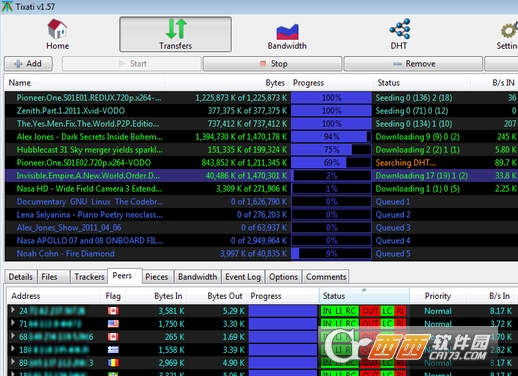Select Documentary GNU Linux The Codebr transfer

[x=261, y=202]
